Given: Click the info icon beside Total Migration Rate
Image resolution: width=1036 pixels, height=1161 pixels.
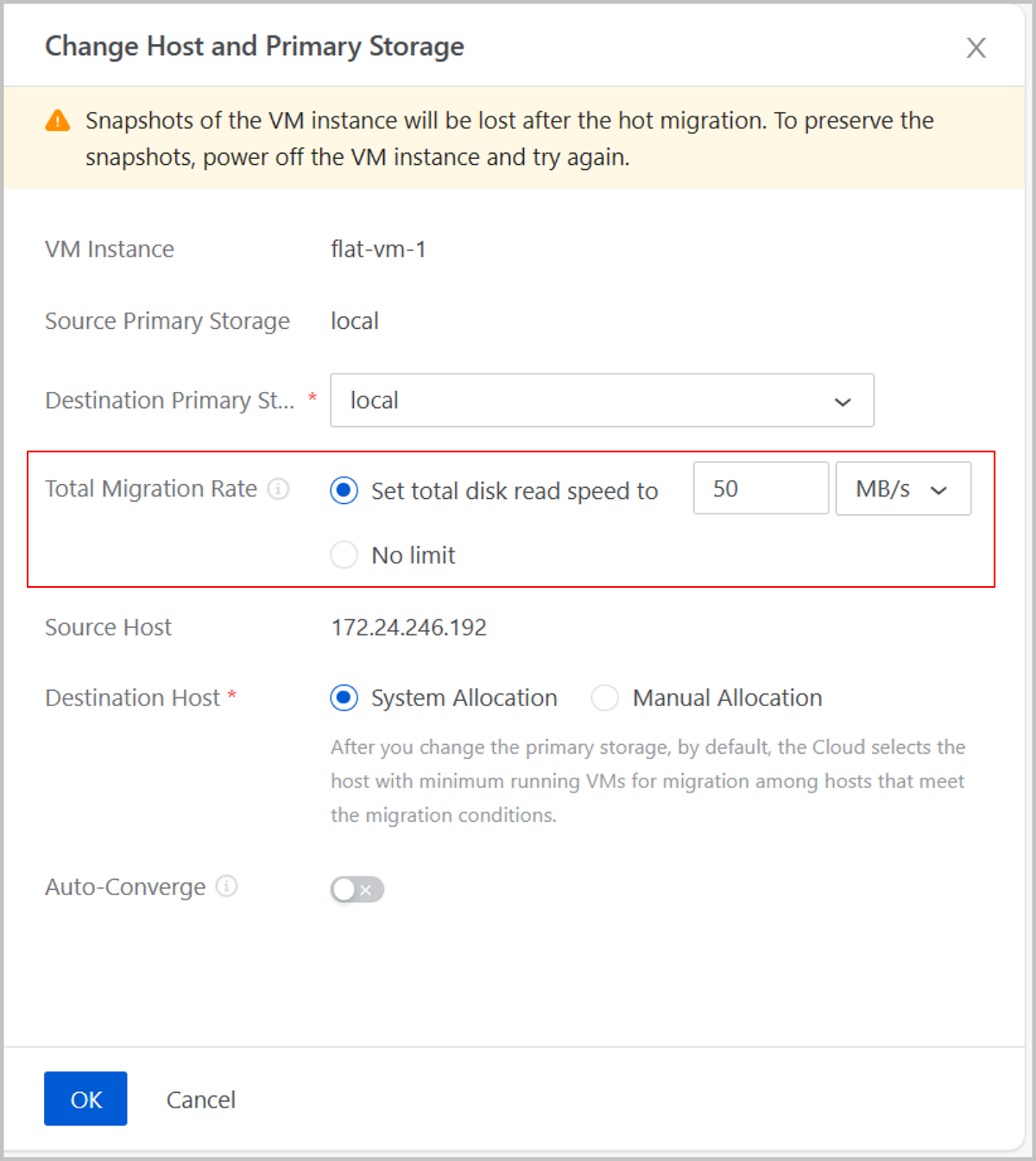Looking at the screenshot, I should pyautogui.click(x=278, y=489).
